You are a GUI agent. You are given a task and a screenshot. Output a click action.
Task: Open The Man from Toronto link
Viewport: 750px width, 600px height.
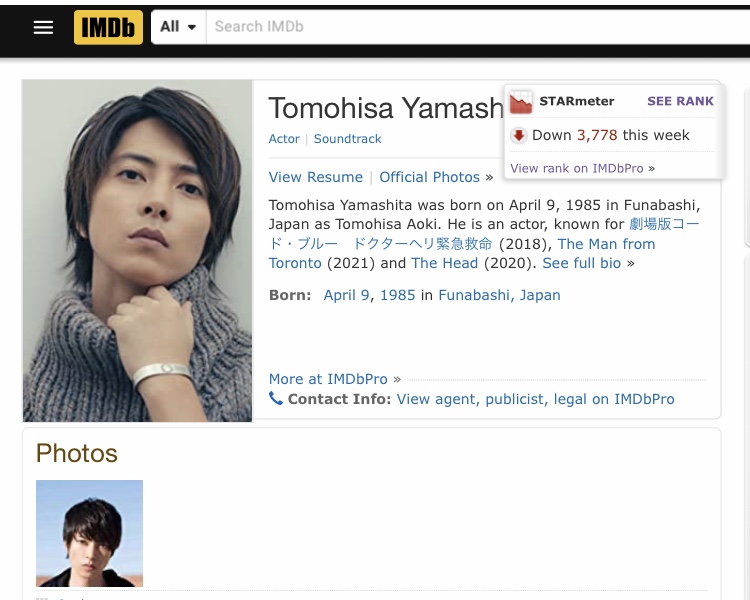(x=462, y=254)
